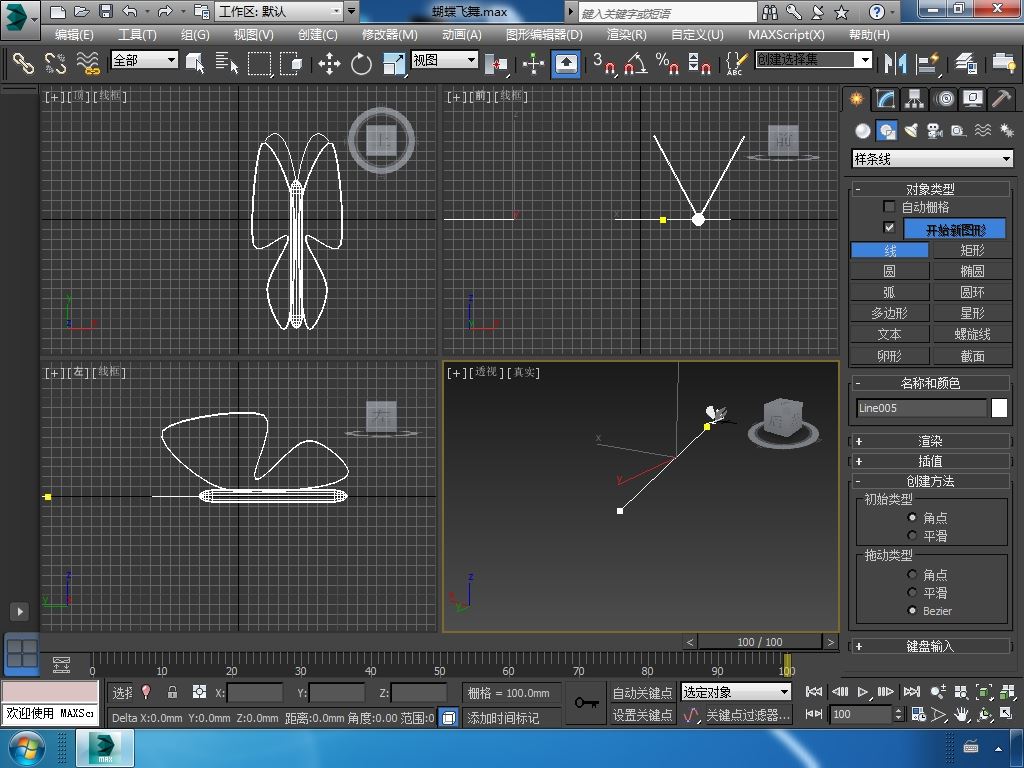
Task: Click the 自动关键点 button
Action: click(642, 693)
